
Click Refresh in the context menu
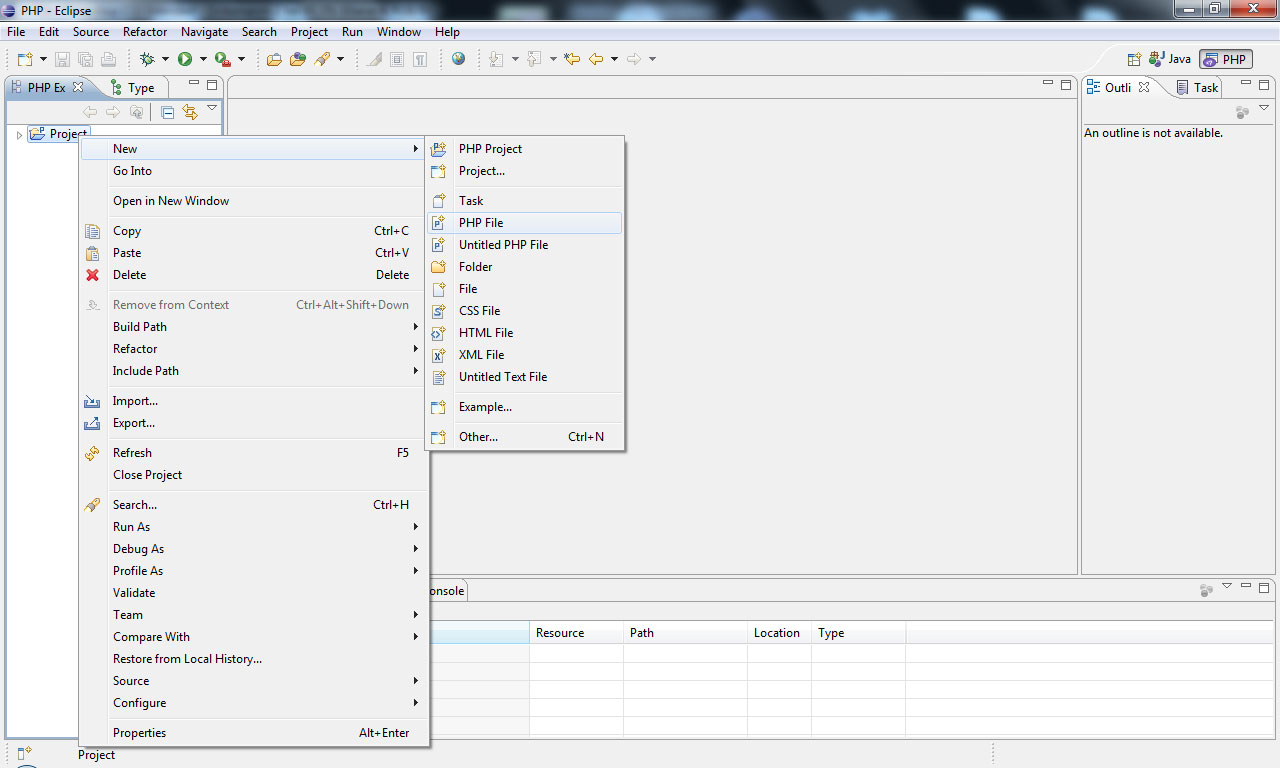pos(253,453)
